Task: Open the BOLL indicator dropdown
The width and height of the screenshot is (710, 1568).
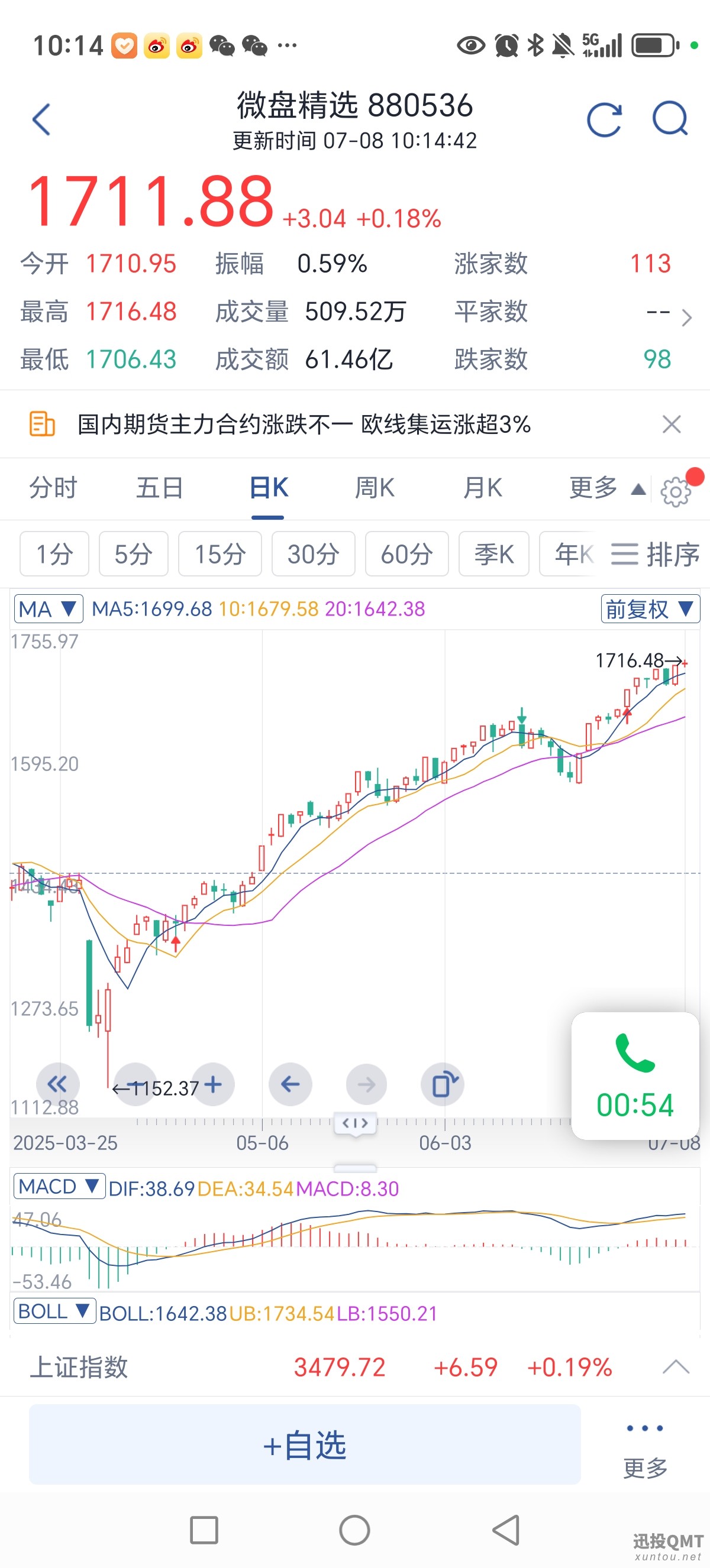Action: tap(54, 1311)
